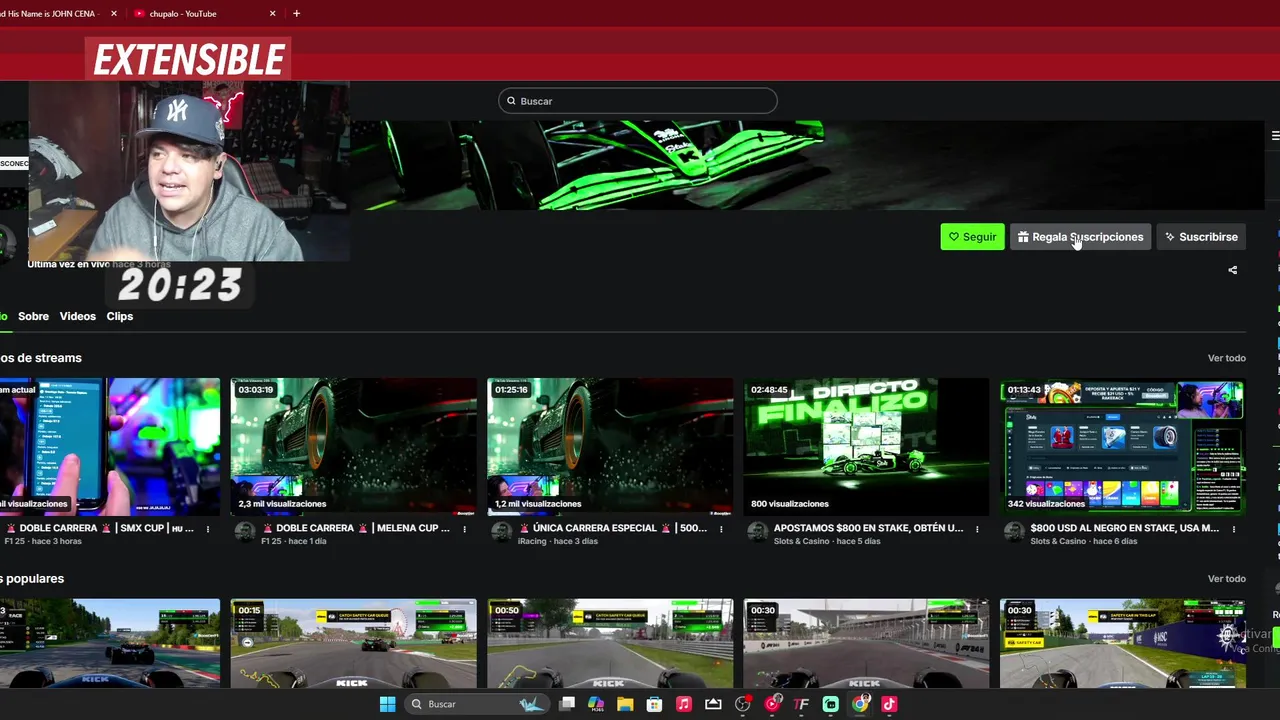Close the JOHN CENA browser tab

pos(113,13)
